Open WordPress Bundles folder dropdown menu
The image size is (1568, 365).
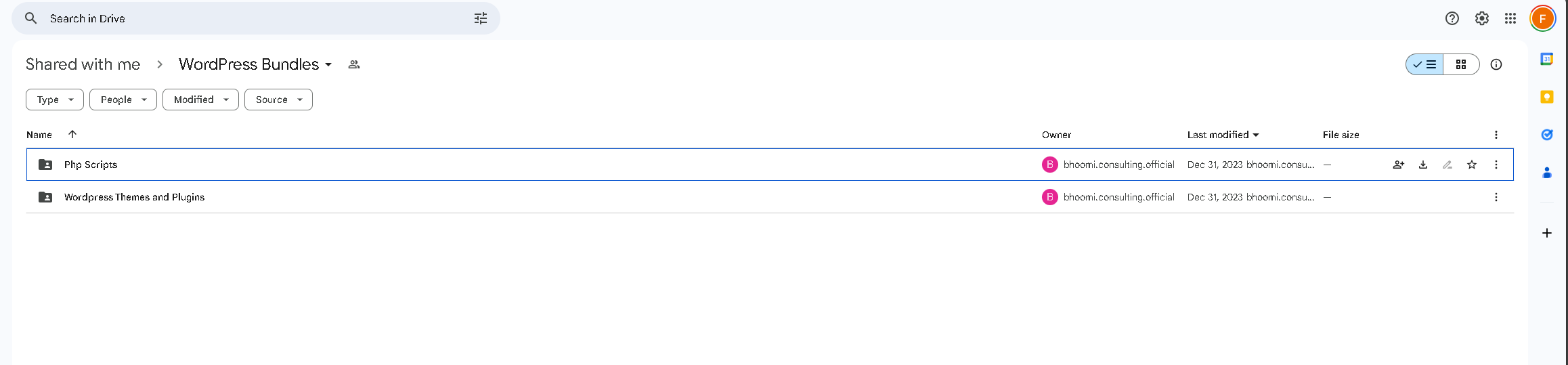click(255, 64)
